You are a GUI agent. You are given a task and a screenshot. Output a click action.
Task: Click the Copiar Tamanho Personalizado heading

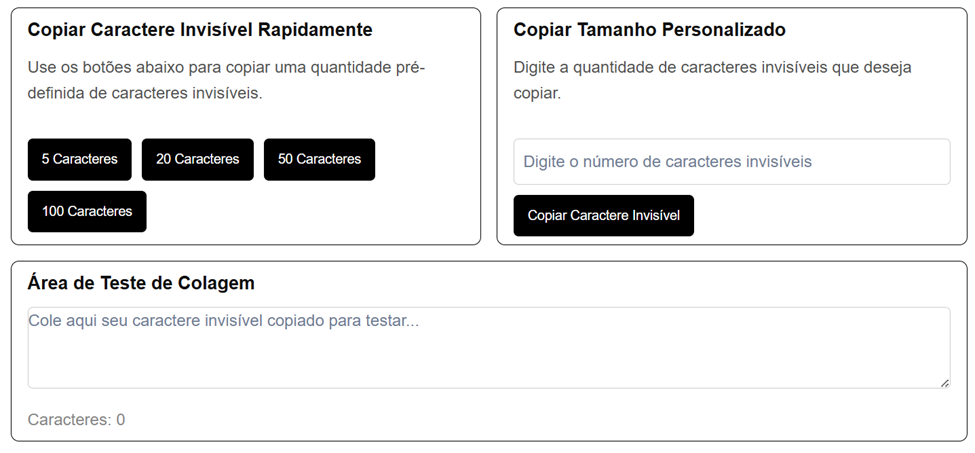click(x=649, y=30)
